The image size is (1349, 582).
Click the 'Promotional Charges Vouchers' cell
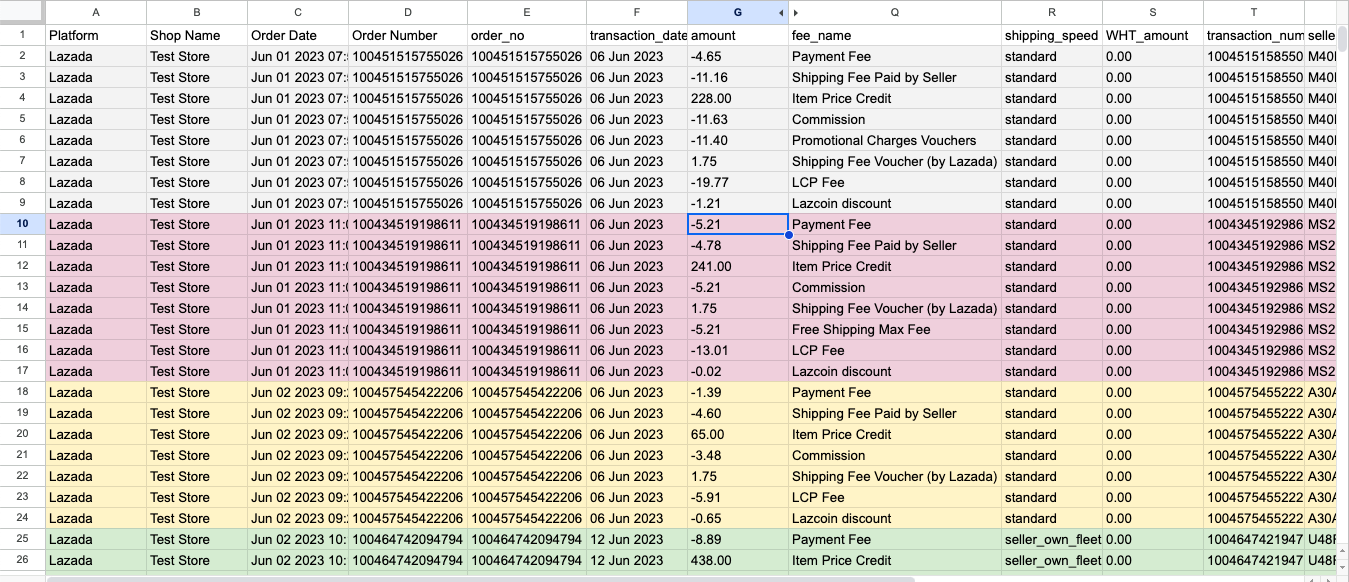[x=894, y=141]
